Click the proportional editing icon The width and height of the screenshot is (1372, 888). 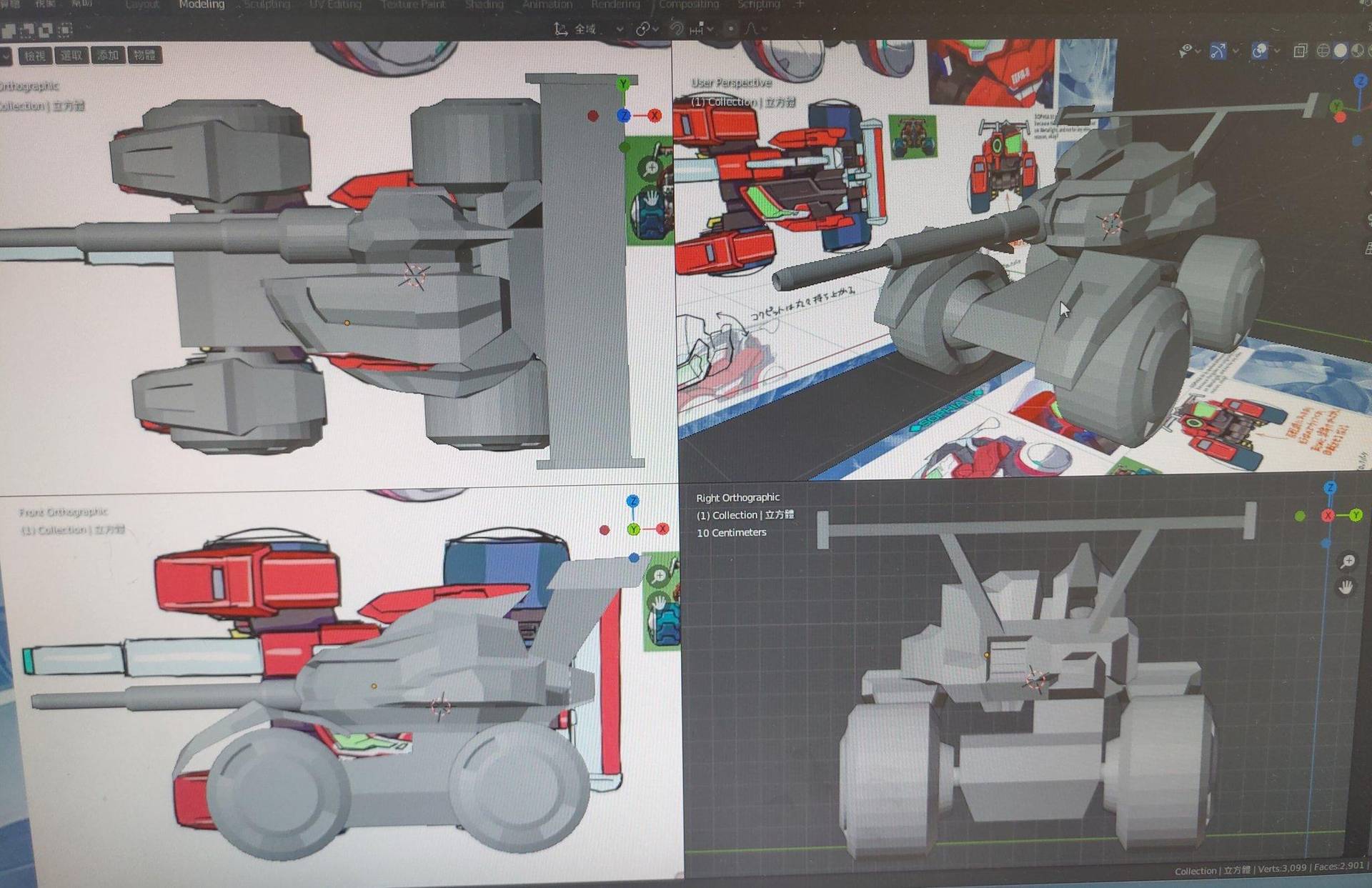(730, 29)
